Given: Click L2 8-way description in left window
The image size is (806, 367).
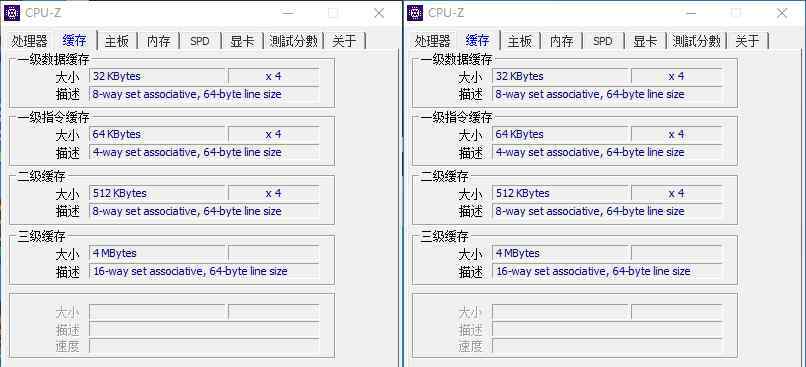Looking at the screenshot, I should (204, 211).
